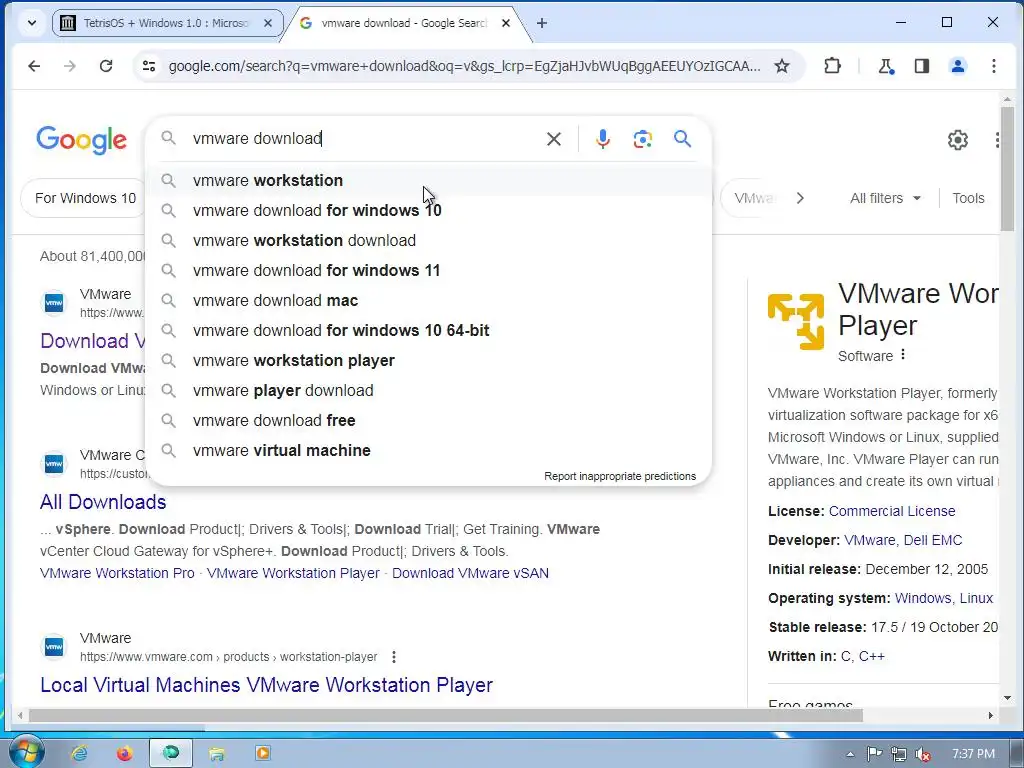
Task: Open the Chrome profile avatar
Action: pos(957,66)
